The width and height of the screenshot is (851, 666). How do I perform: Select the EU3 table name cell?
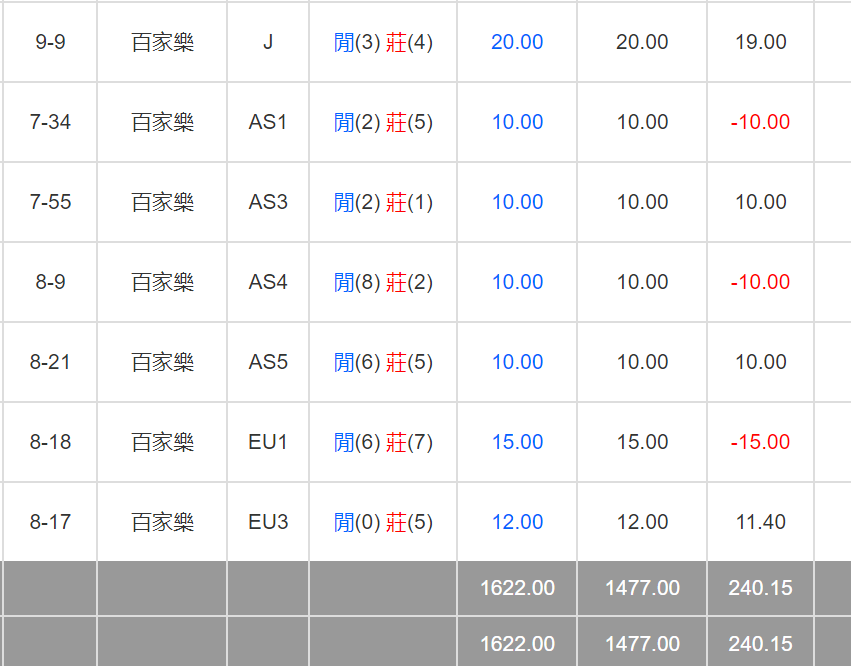point(268,522)
